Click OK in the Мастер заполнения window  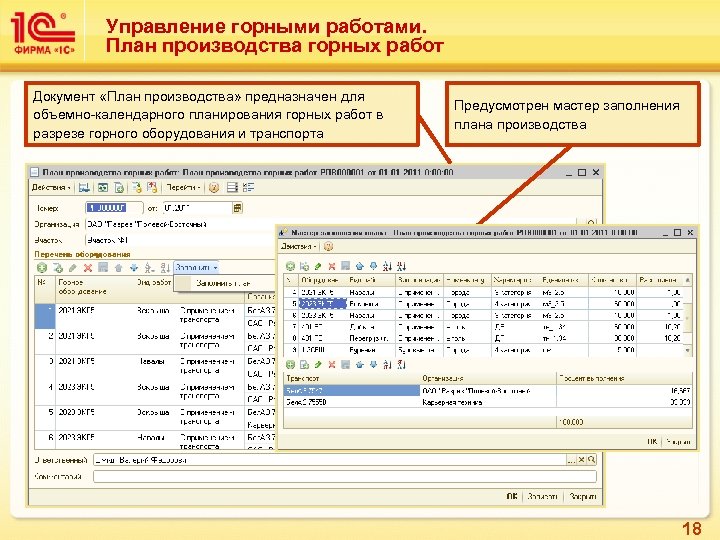coord(652,441)
